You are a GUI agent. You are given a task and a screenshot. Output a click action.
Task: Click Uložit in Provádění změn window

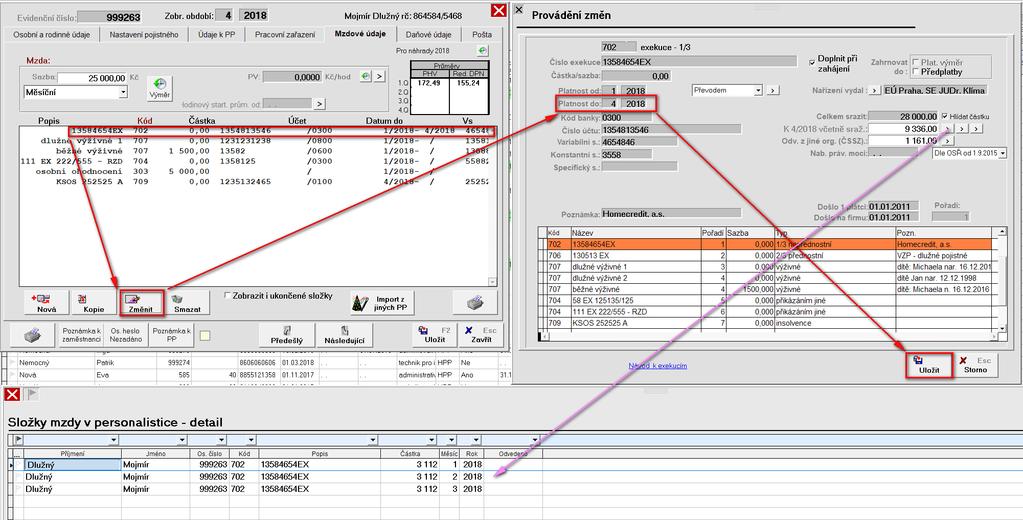point(928,365)
